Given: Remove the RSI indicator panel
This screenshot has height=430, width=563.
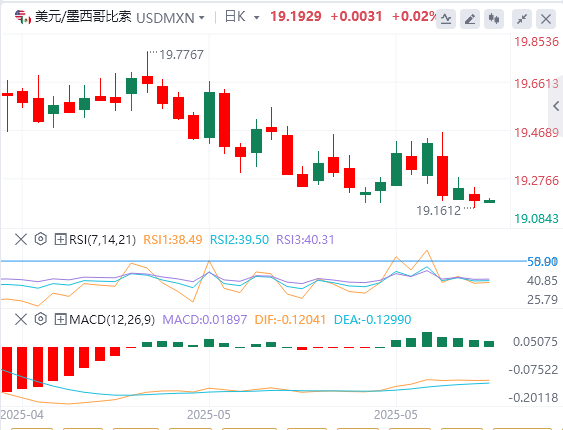Looking at the screenshot, I should pos(21,239).
